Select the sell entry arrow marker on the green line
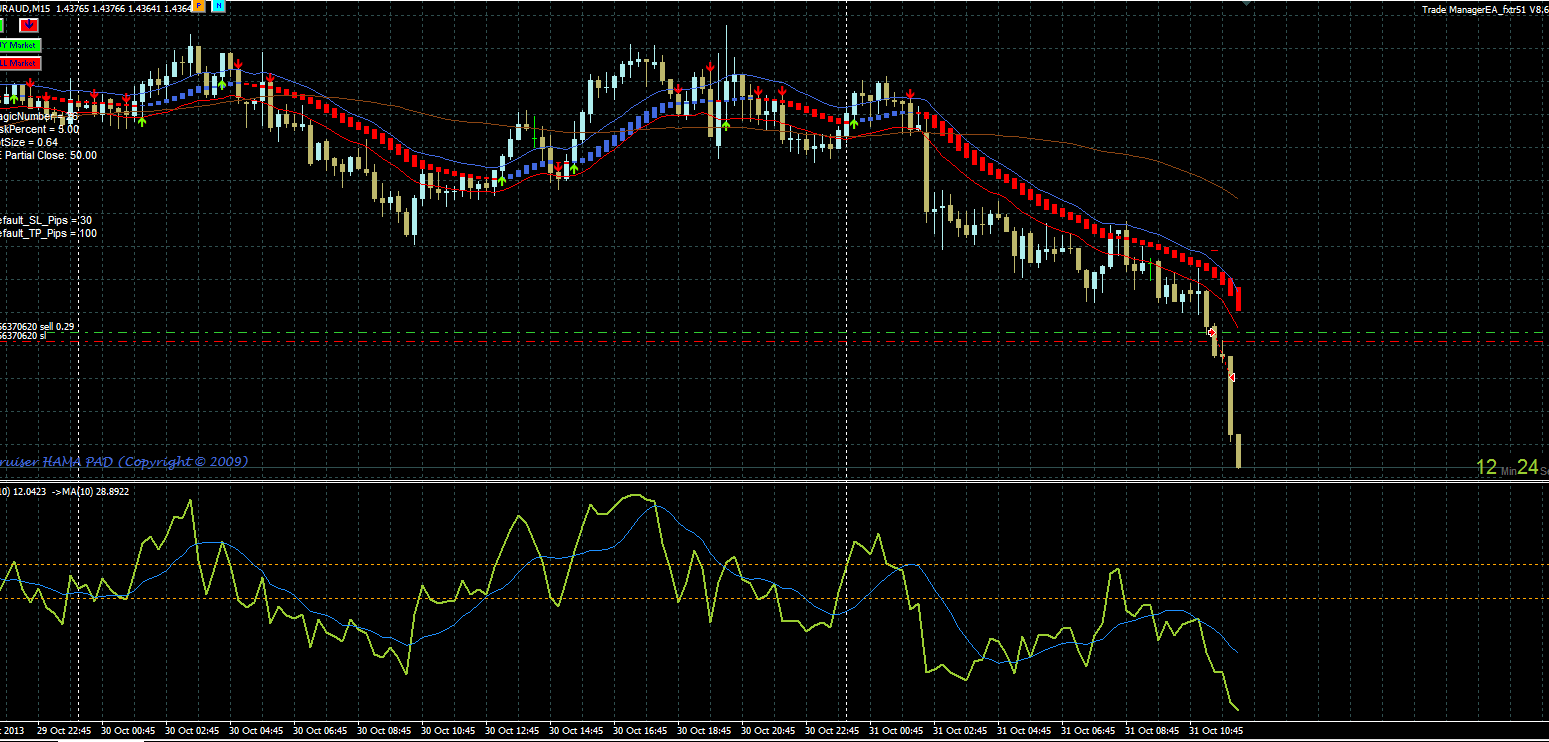Viewport: 1549px width, 742px height. coord(1212,332)
